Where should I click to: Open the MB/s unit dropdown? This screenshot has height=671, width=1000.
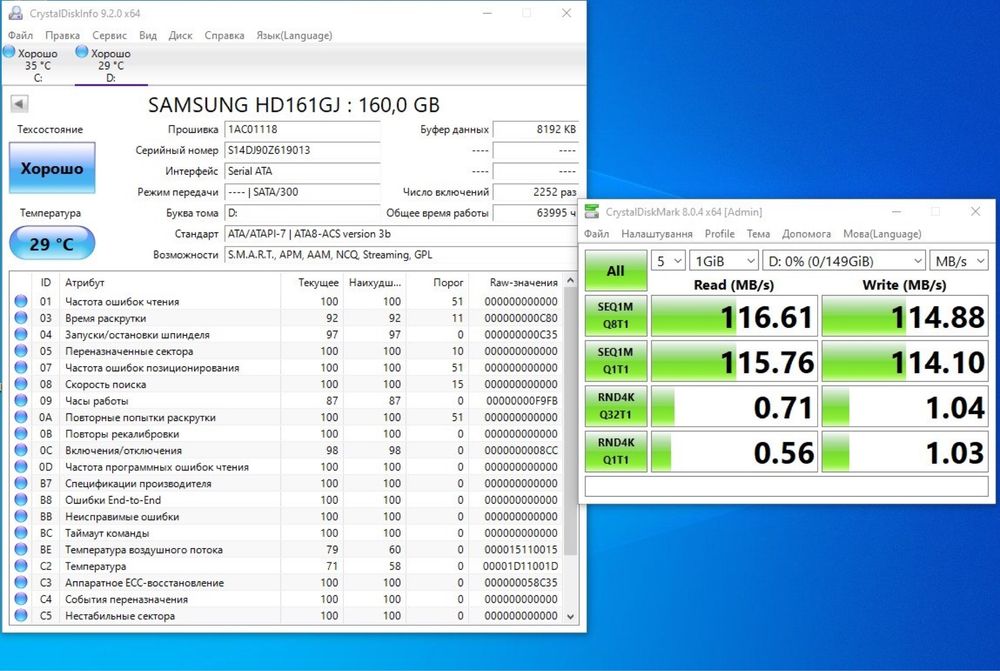click(959, 261)
